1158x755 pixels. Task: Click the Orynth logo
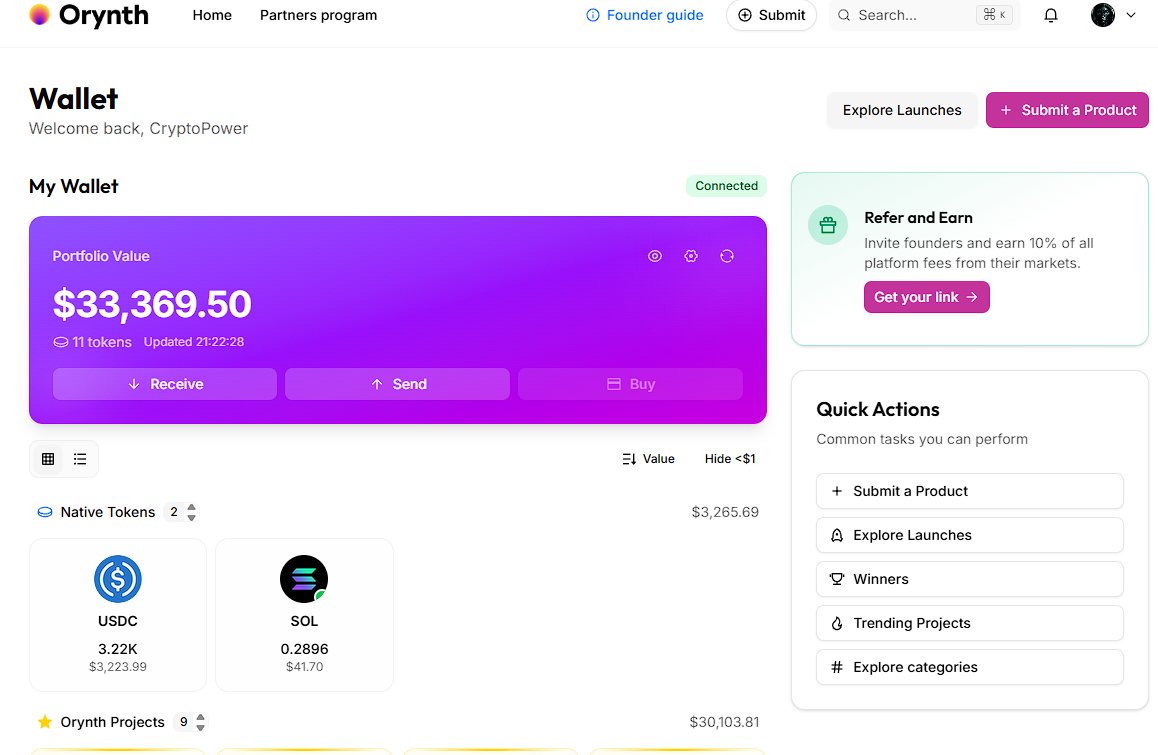(89, 15)
